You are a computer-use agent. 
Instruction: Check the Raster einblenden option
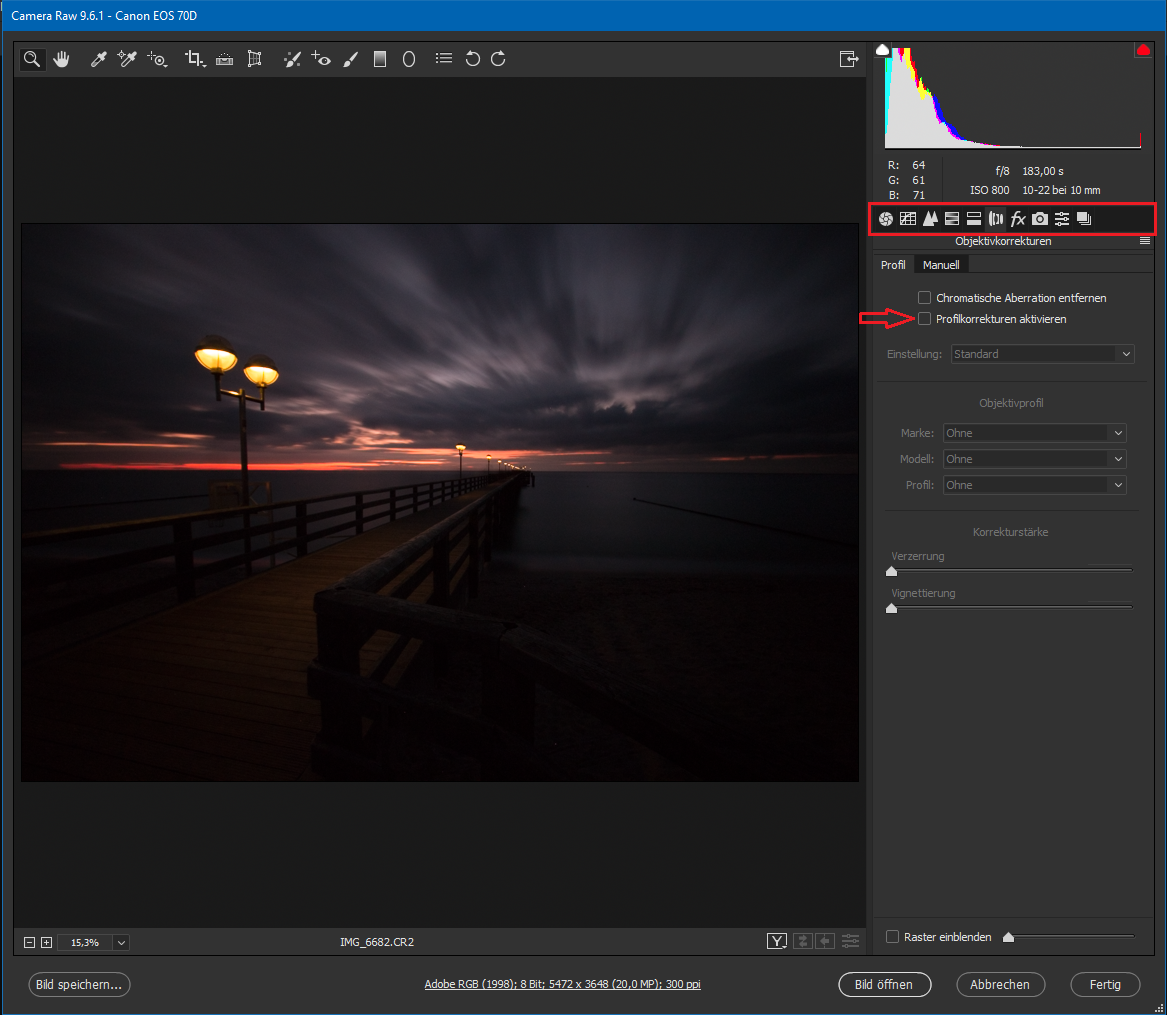(893, 937)
